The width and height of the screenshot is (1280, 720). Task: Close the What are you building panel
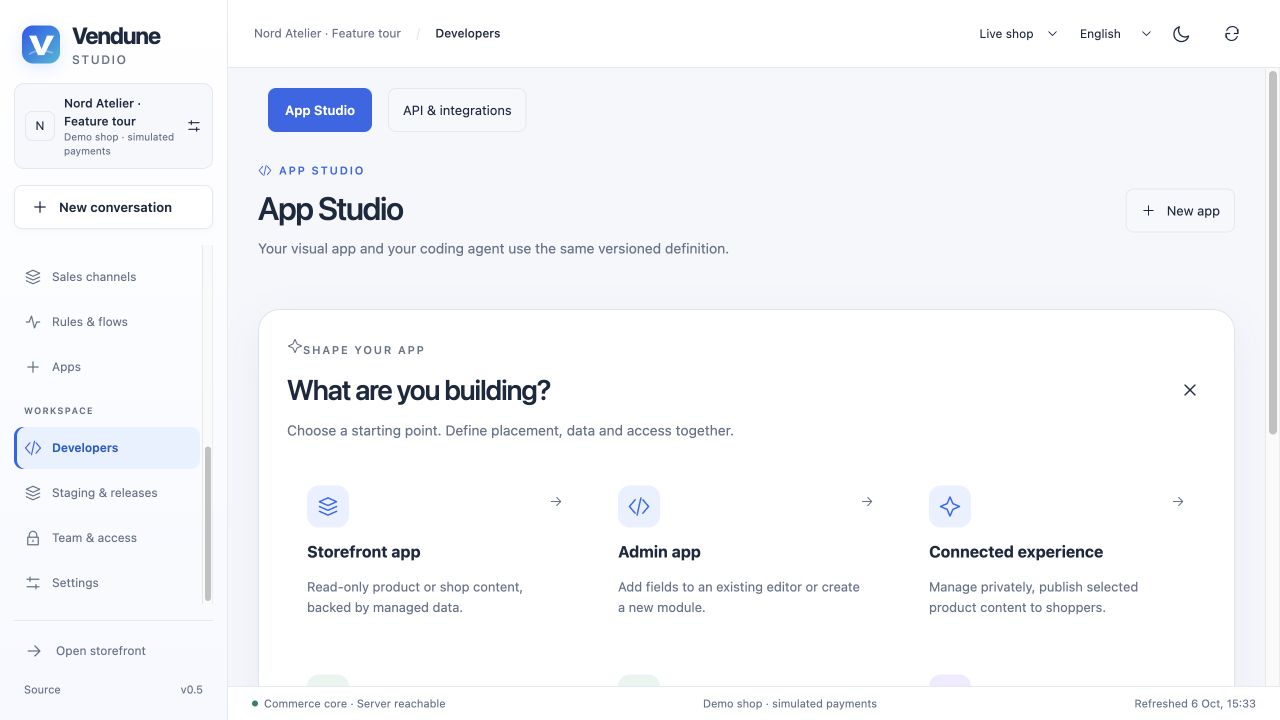point(1190,390)
